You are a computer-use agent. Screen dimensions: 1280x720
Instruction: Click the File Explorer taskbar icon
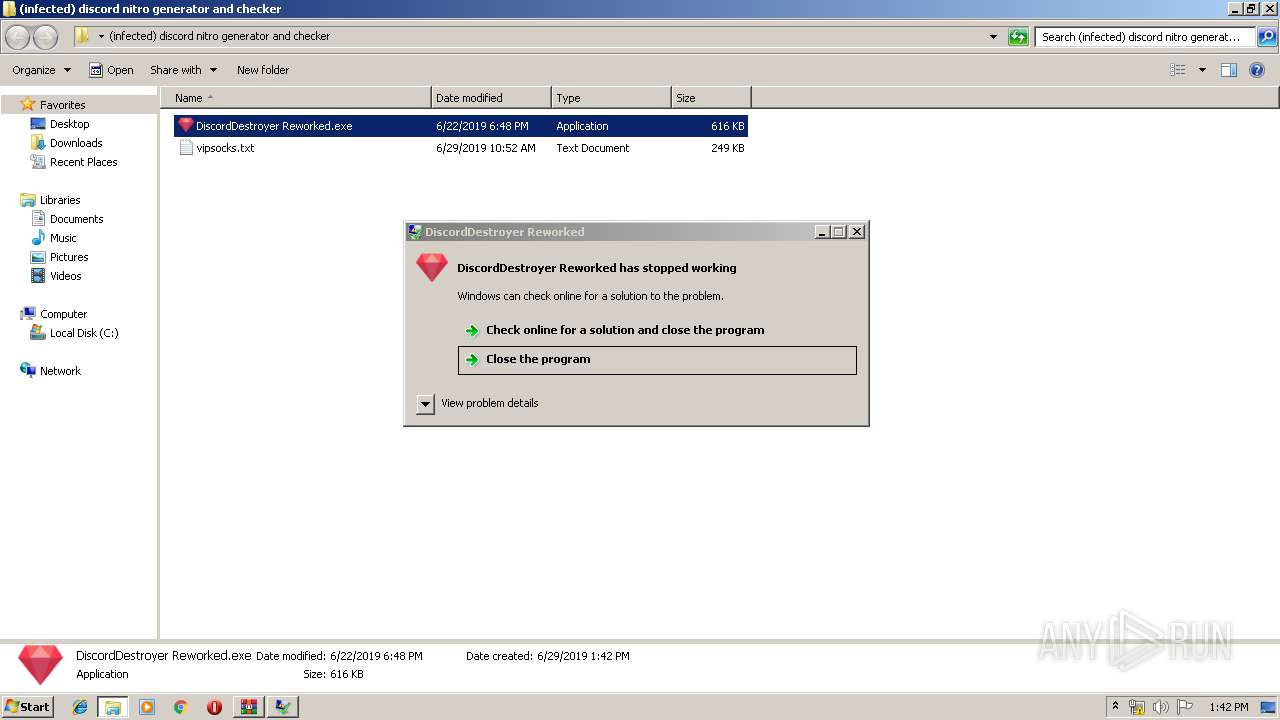(113, 707)
